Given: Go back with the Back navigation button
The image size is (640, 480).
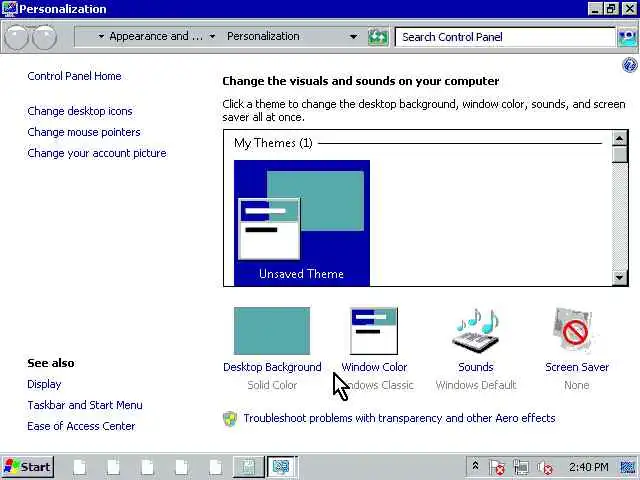Looking at the screenshot, I should [16, 37].
